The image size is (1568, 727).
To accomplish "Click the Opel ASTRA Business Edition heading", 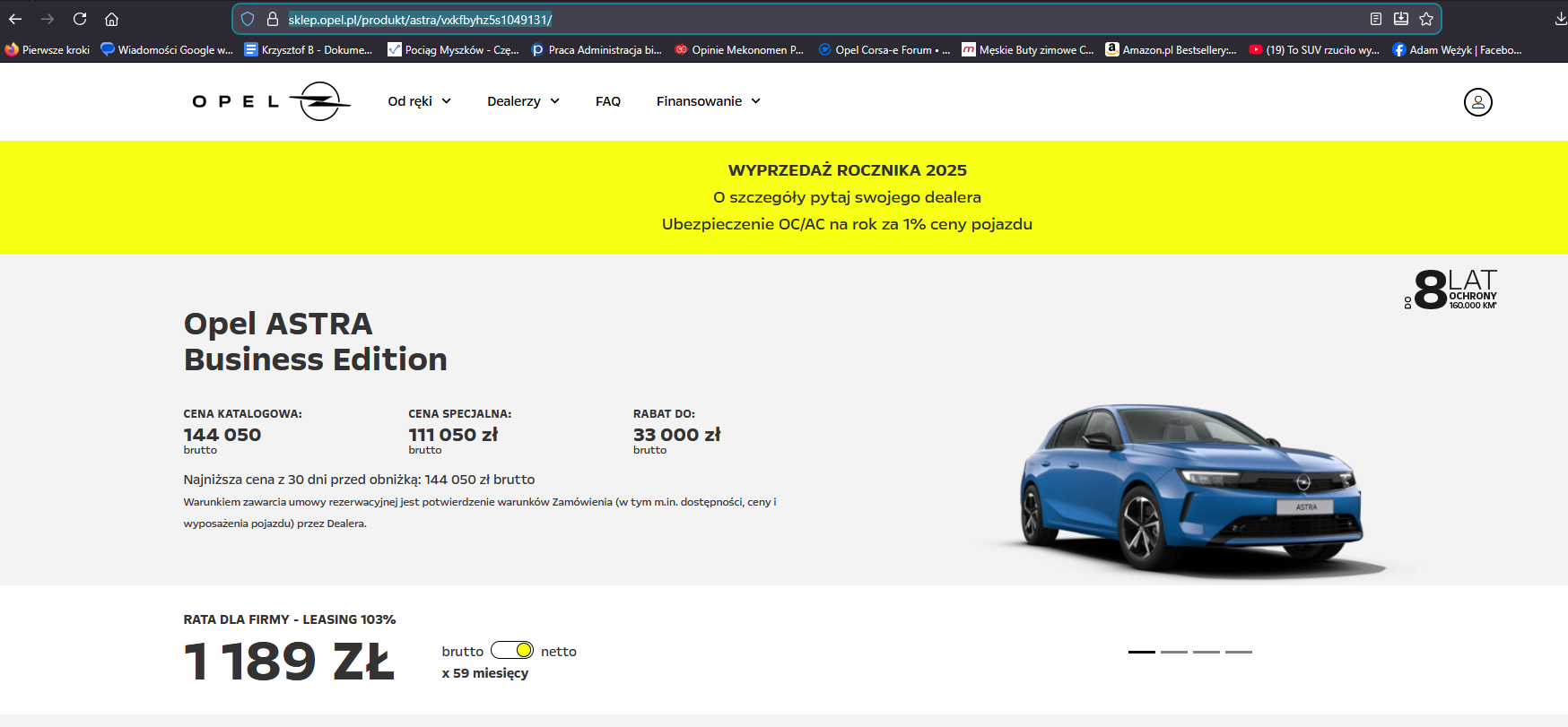I will pos(316,342).
